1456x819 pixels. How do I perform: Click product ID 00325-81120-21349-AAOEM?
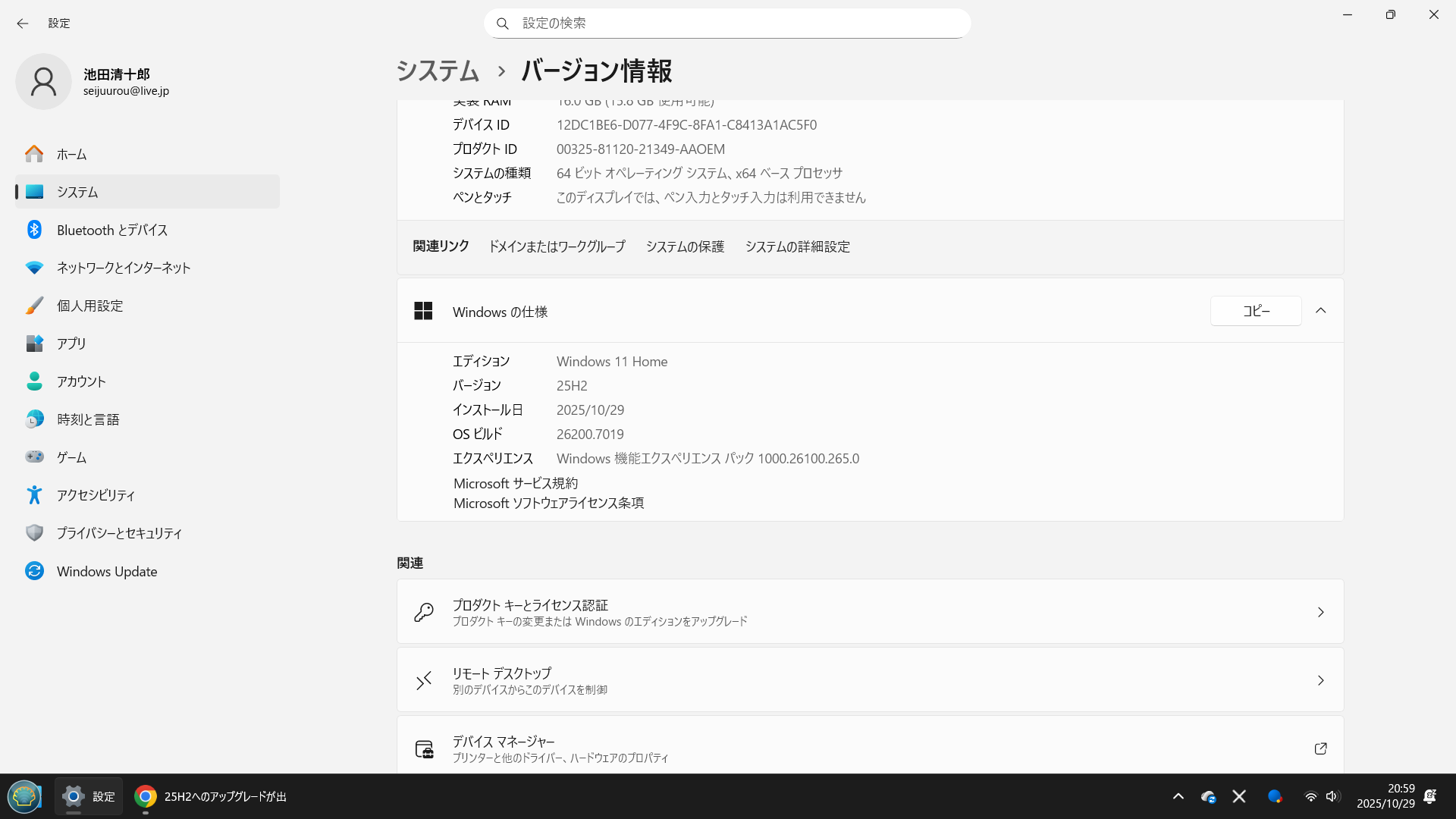coord(641,149)
